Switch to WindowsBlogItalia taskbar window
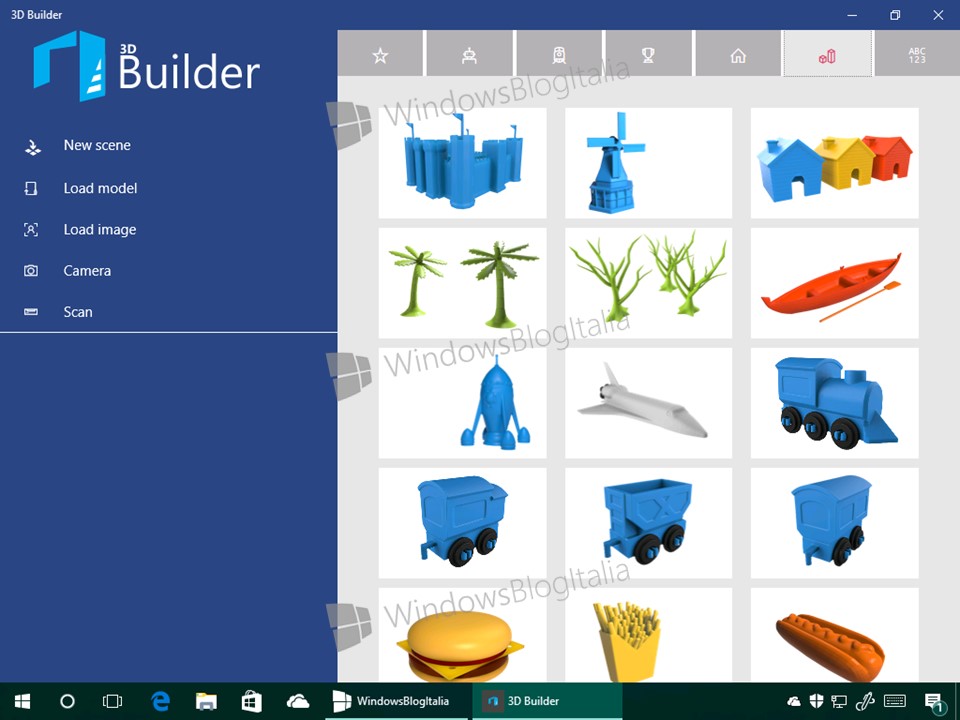The height and width of the screenshot is (720, 960). coord(398,701)
